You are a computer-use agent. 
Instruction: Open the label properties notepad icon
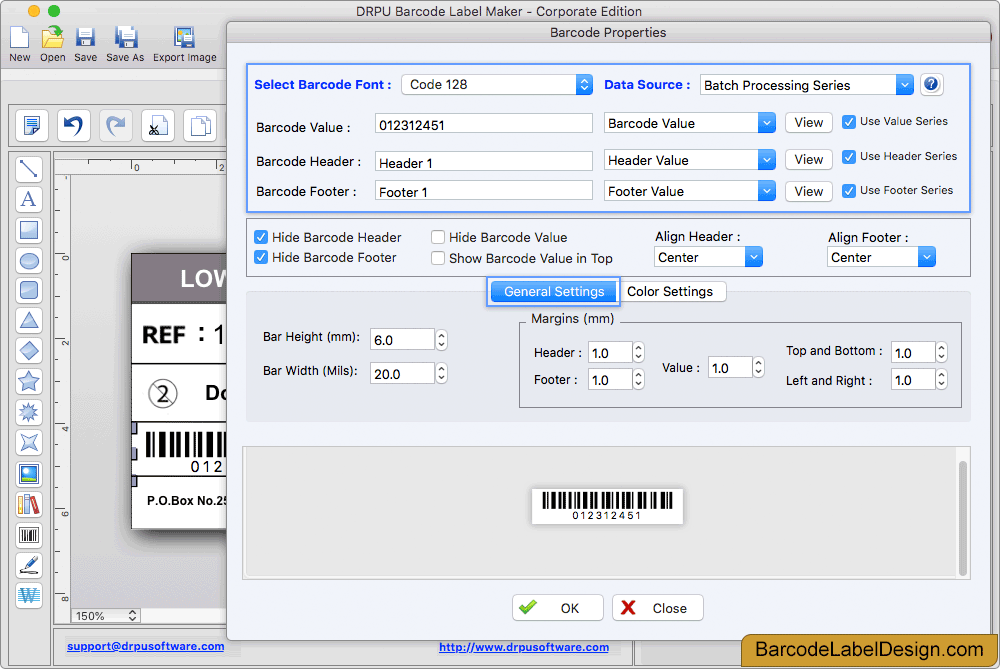31,125
